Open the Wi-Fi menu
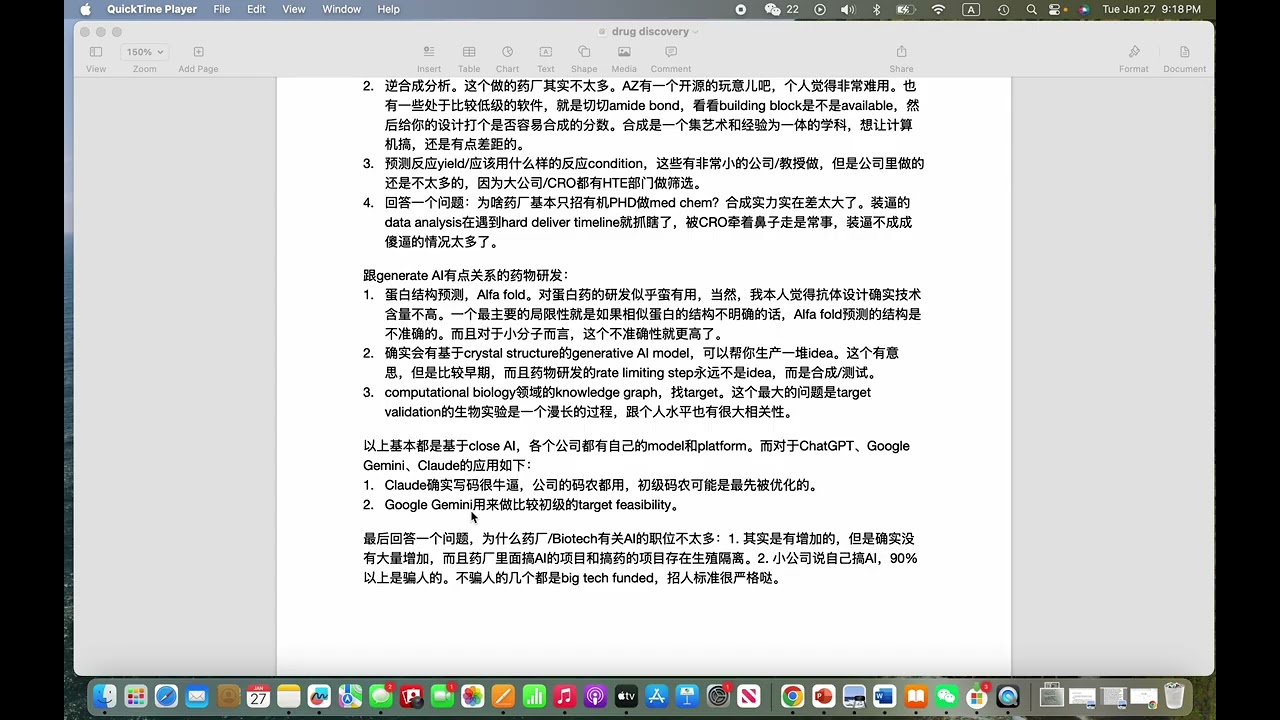The width and height of the screenshot is (1280, 720). click(x=938, y=9)
